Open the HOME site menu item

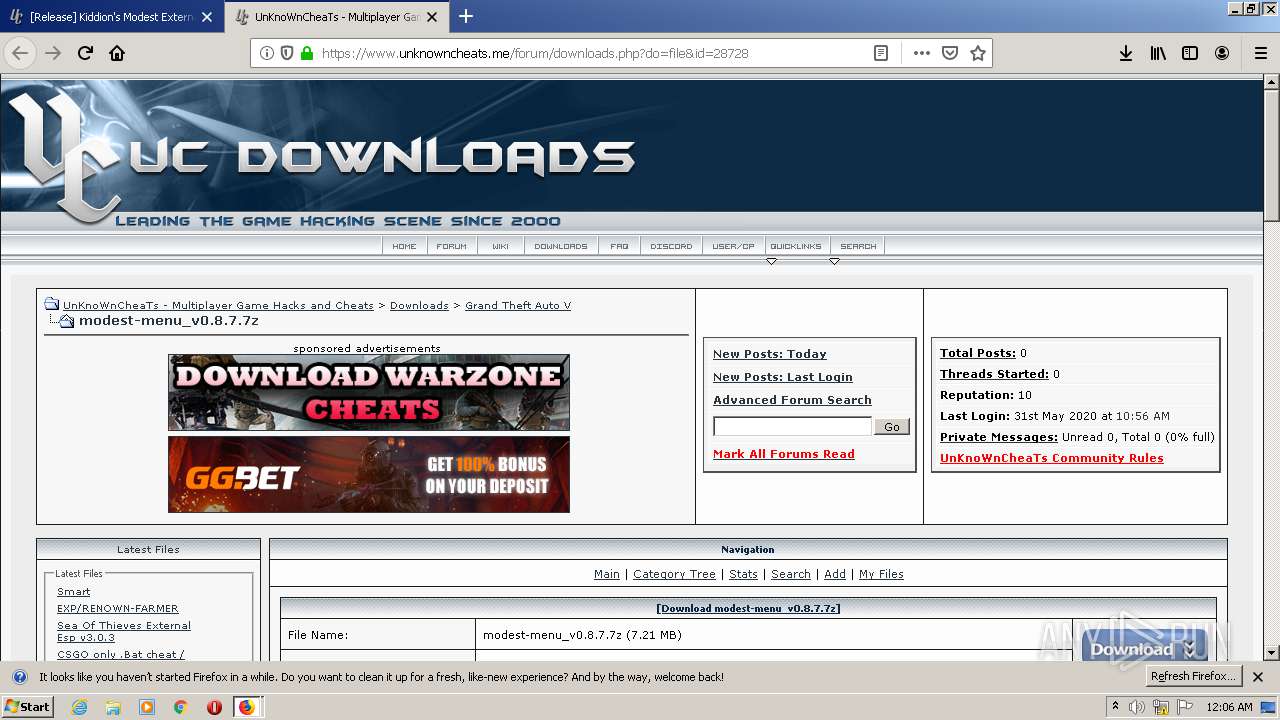[x=404, y=246]
